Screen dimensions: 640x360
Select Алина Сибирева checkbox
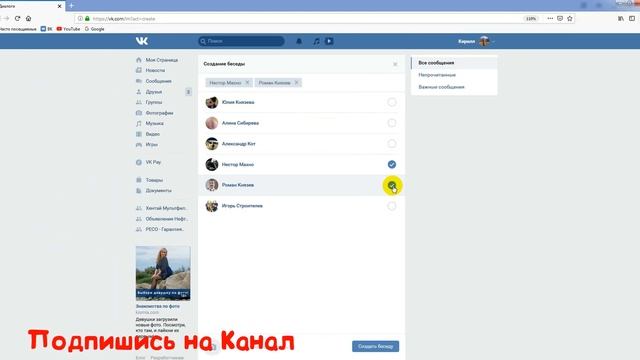[392, 123]
